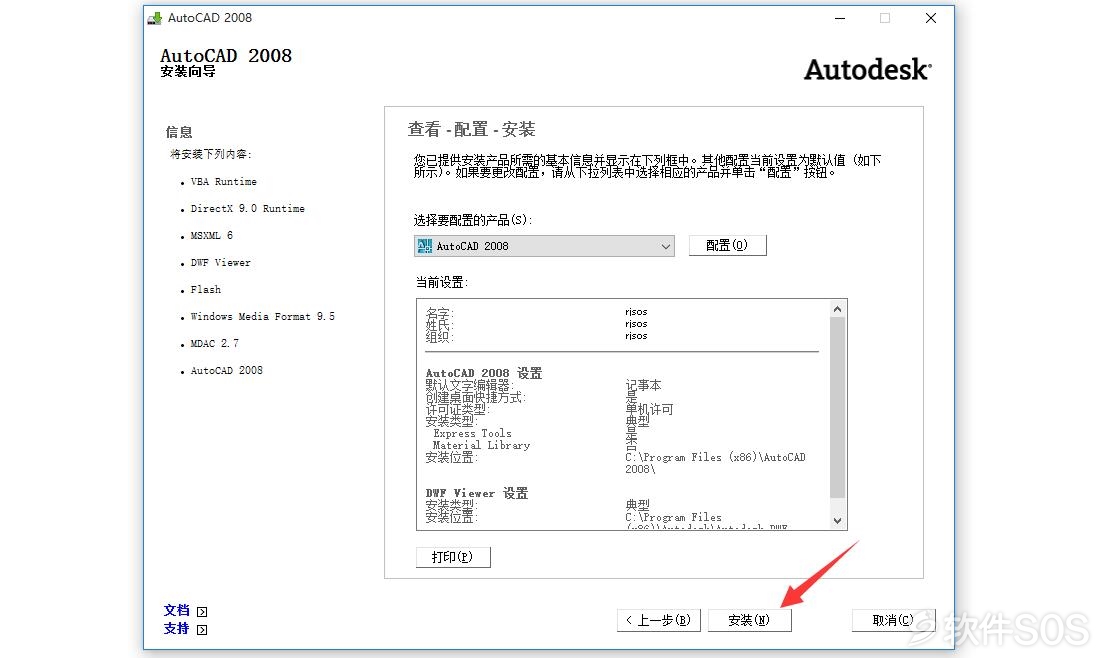Select MDAC 2.7 list entry
This screenshot has height=658, width=1106.
(x=214, y=343)
